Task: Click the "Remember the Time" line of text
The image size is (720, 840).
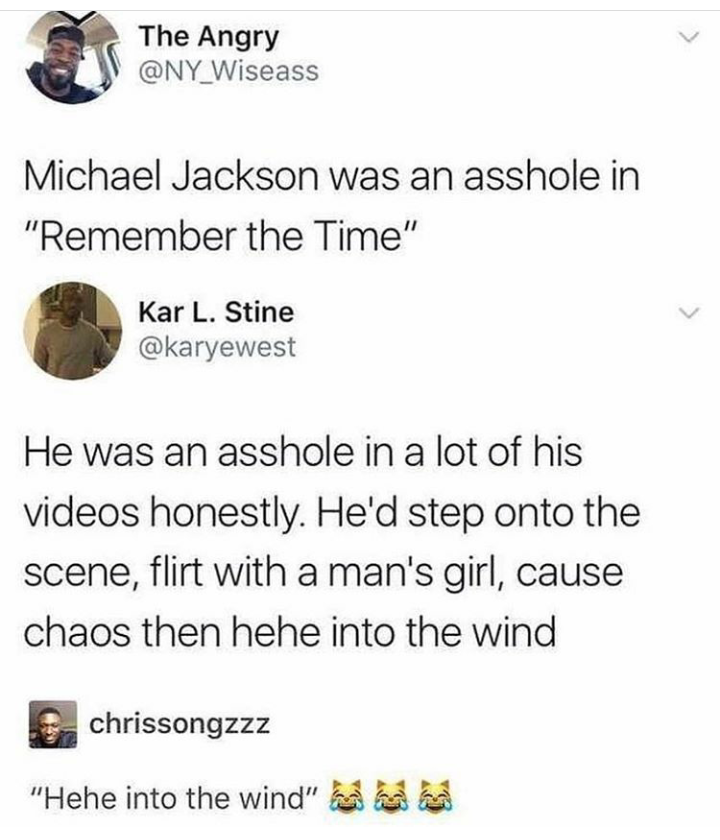Action: 220,236
